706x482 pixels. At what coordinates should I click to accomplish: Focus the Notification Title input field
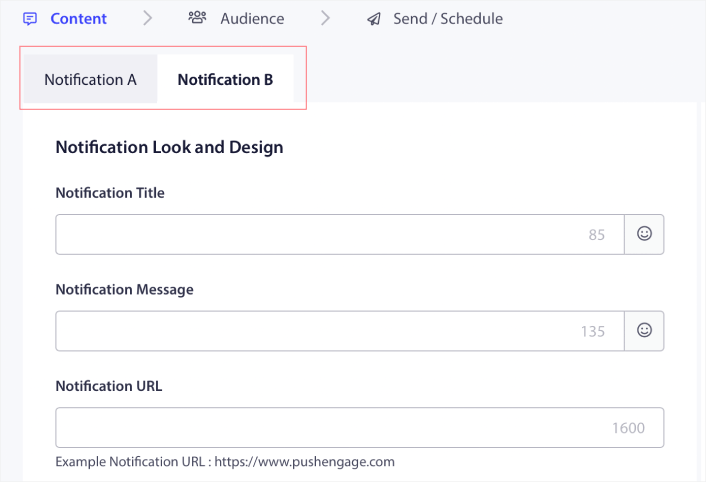(x=320, y=234)
